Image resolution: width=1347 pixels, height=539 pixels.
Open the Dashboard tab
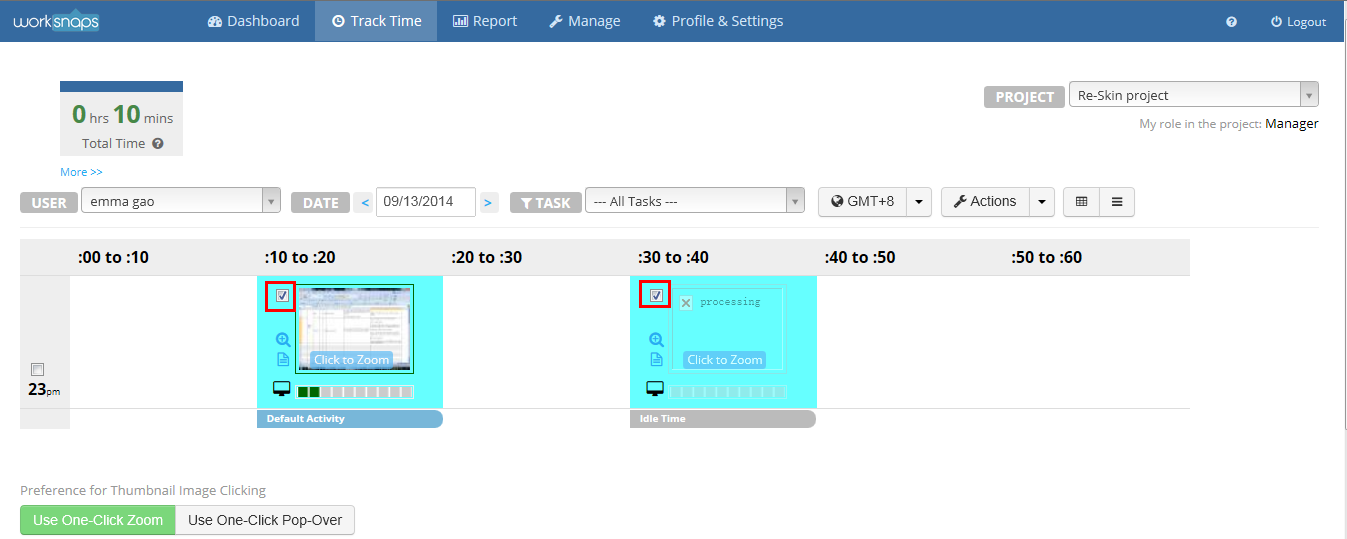point(254,21)
